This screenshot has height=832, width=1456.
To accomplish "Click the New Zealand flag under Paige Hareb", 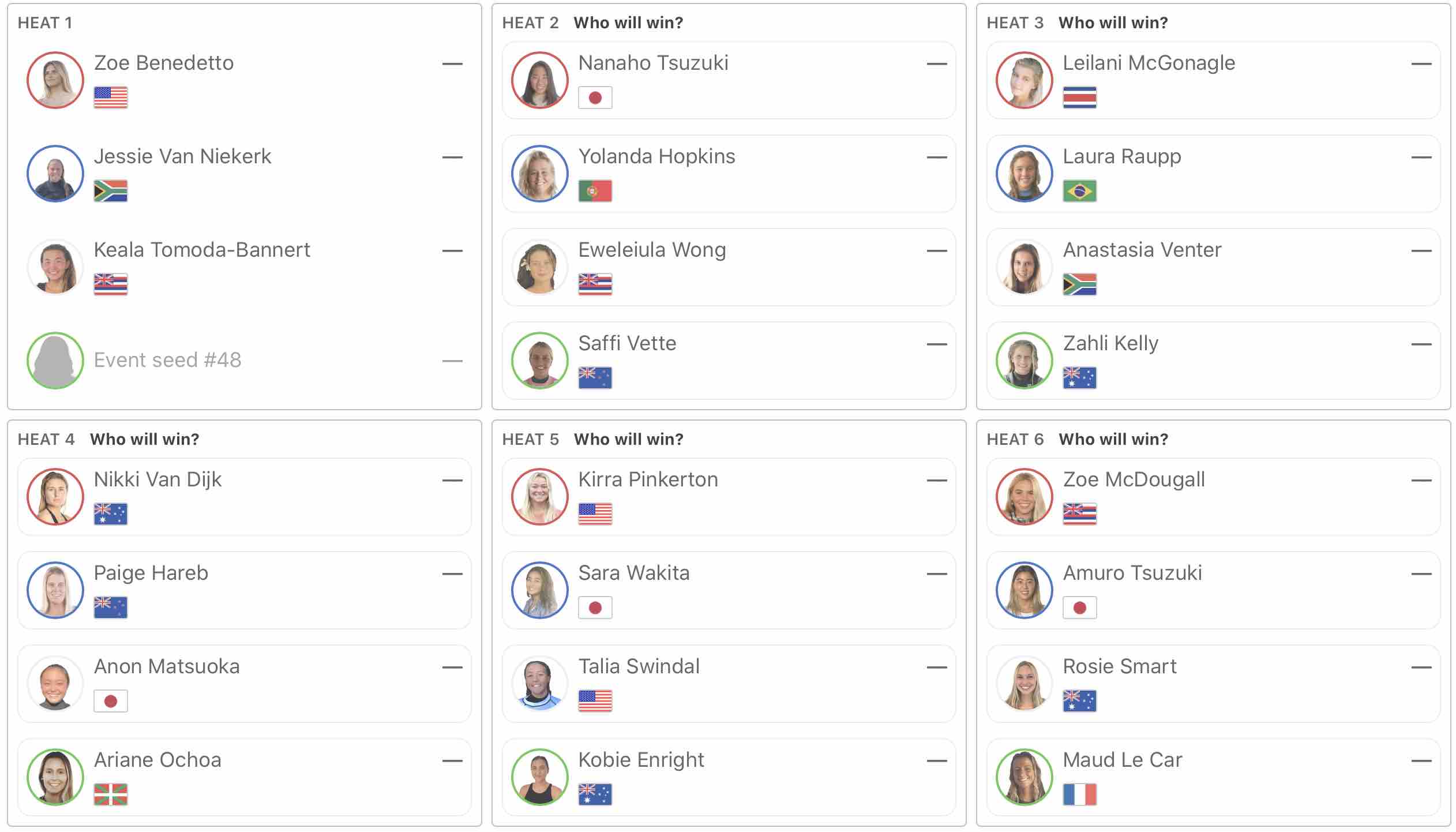I will click(111, 608).
